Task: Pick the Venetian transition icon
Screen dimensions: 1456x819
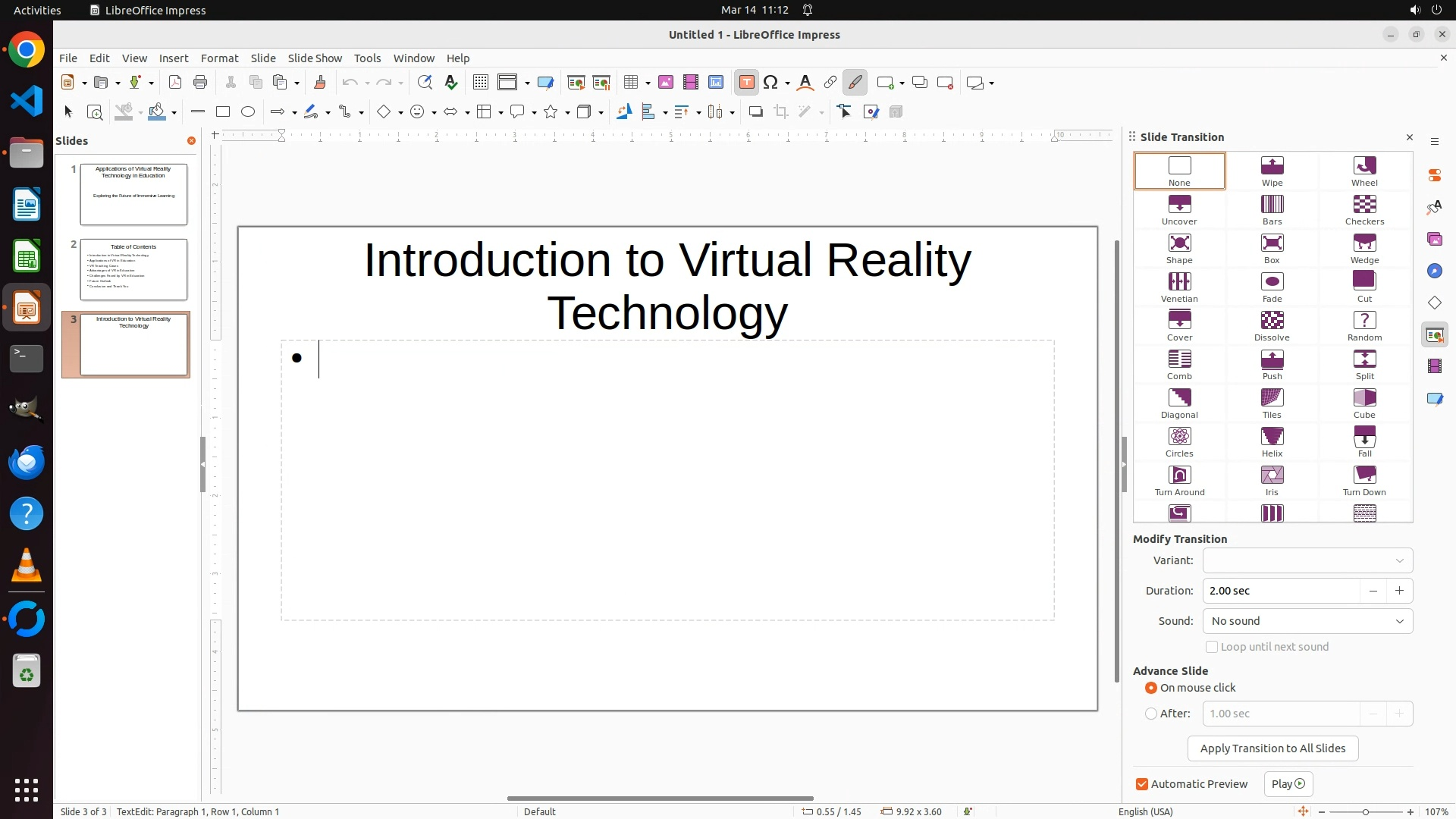Action: tap(1179, 287)
